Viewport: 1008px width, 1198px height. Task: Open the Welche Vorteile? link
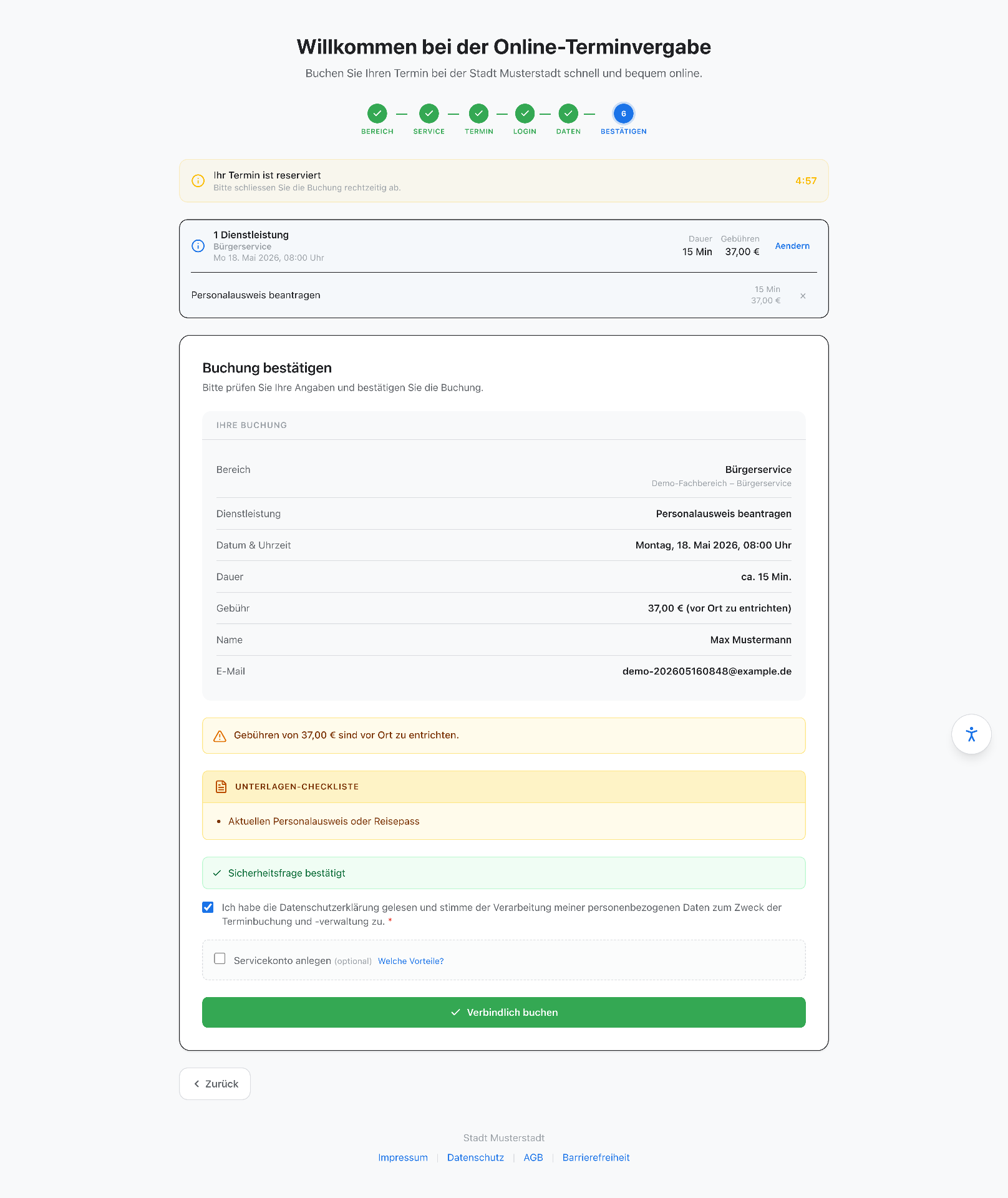point(411,961)
